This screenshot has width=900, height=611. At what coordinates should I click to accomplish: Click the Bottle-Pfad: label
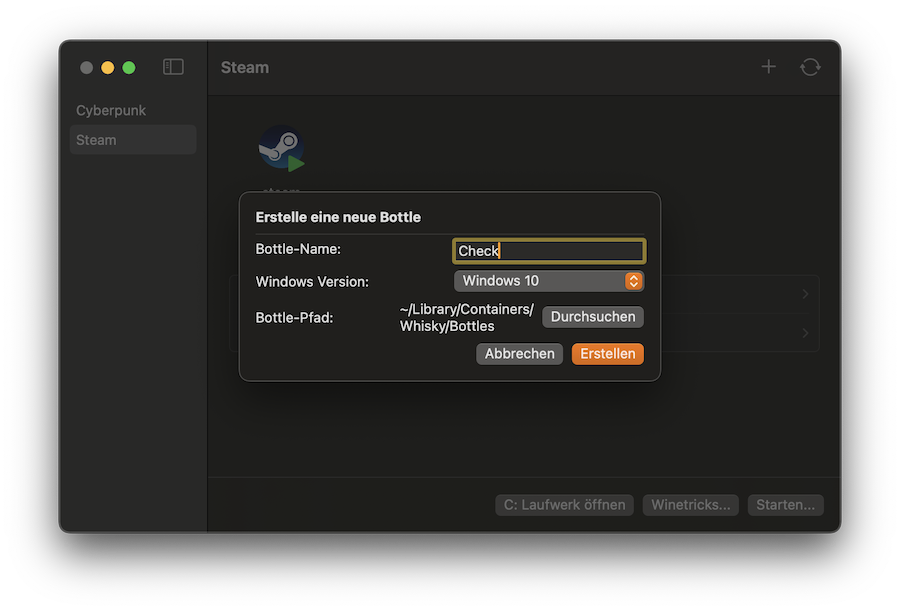[x=294, y=318]
